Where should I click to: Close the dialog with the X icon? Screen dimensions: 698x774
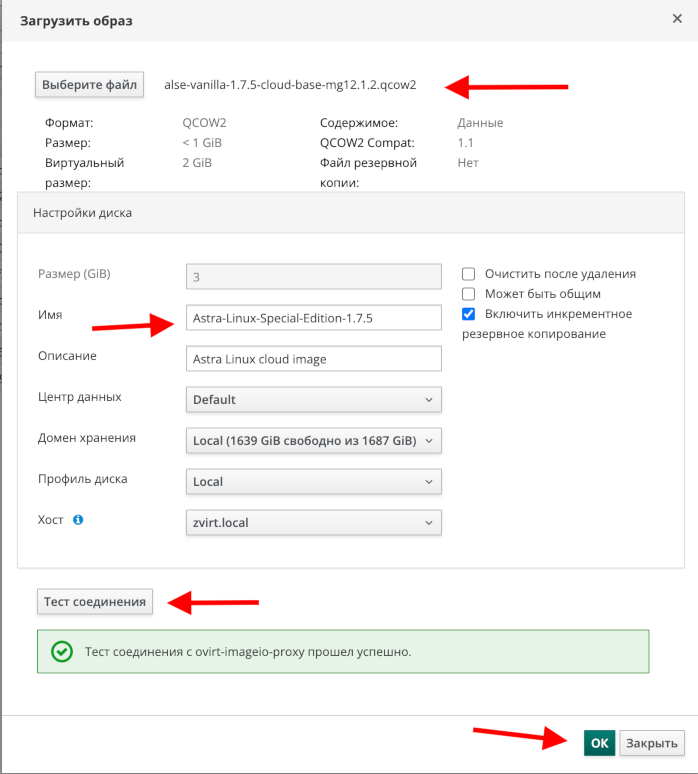click(x=677, y=19)
